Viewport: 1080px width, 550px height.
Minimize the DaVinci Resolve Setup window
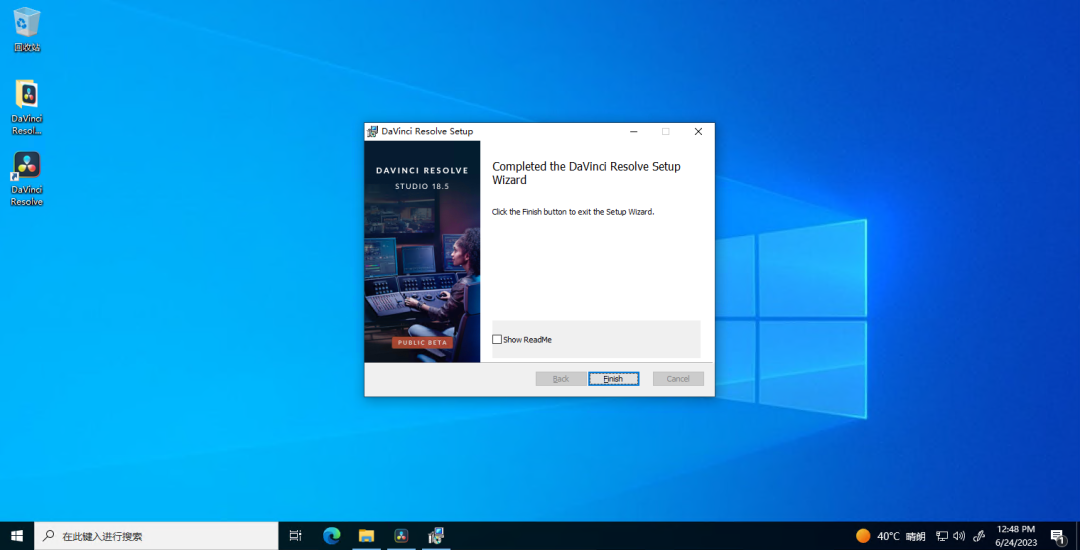pos(634,131)
